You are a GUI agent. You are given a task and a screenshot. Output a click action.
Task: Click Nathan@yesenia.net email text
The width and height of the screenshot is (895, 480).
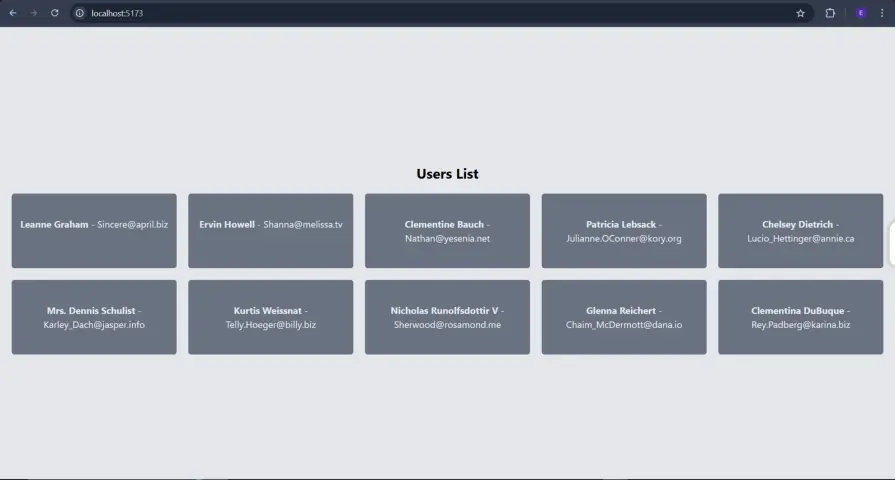448,239
